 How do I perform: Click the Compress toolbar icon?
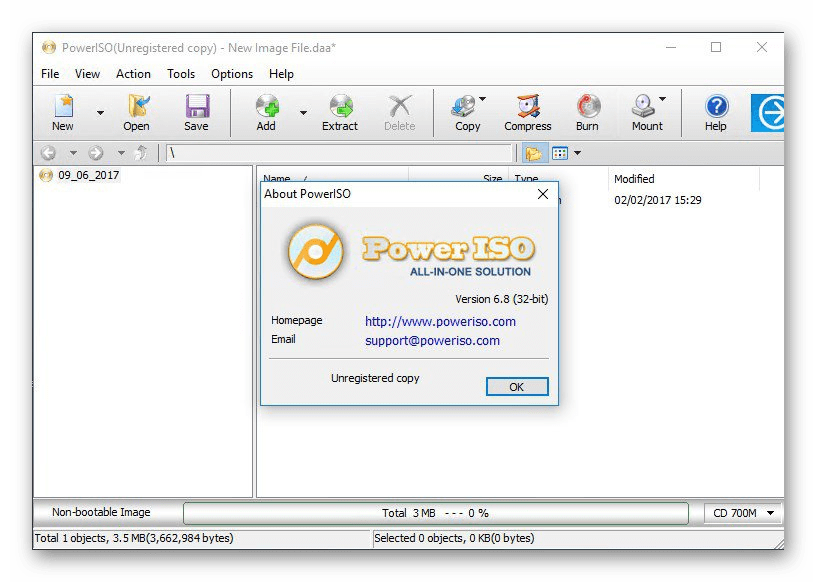(x=528, y=106)
